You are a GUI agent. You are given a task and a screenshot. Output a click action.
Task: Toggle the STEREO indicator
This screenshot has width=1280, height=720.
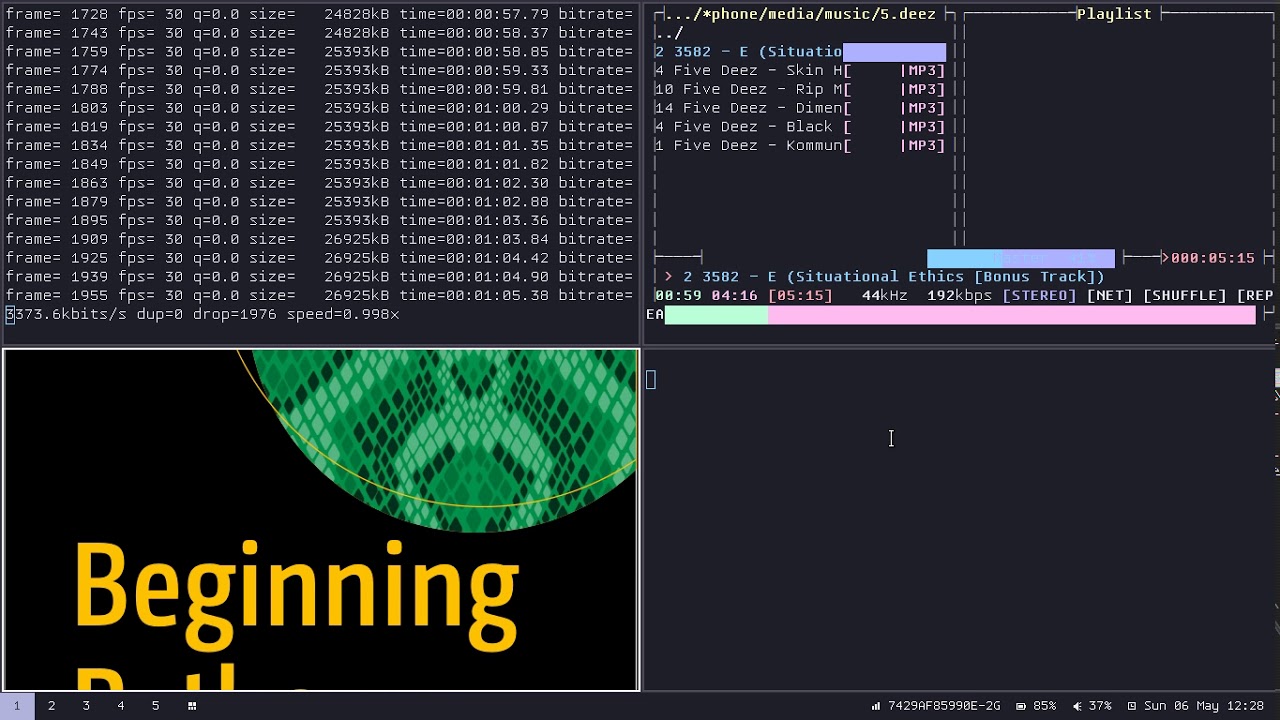[x=1039, y=296]
